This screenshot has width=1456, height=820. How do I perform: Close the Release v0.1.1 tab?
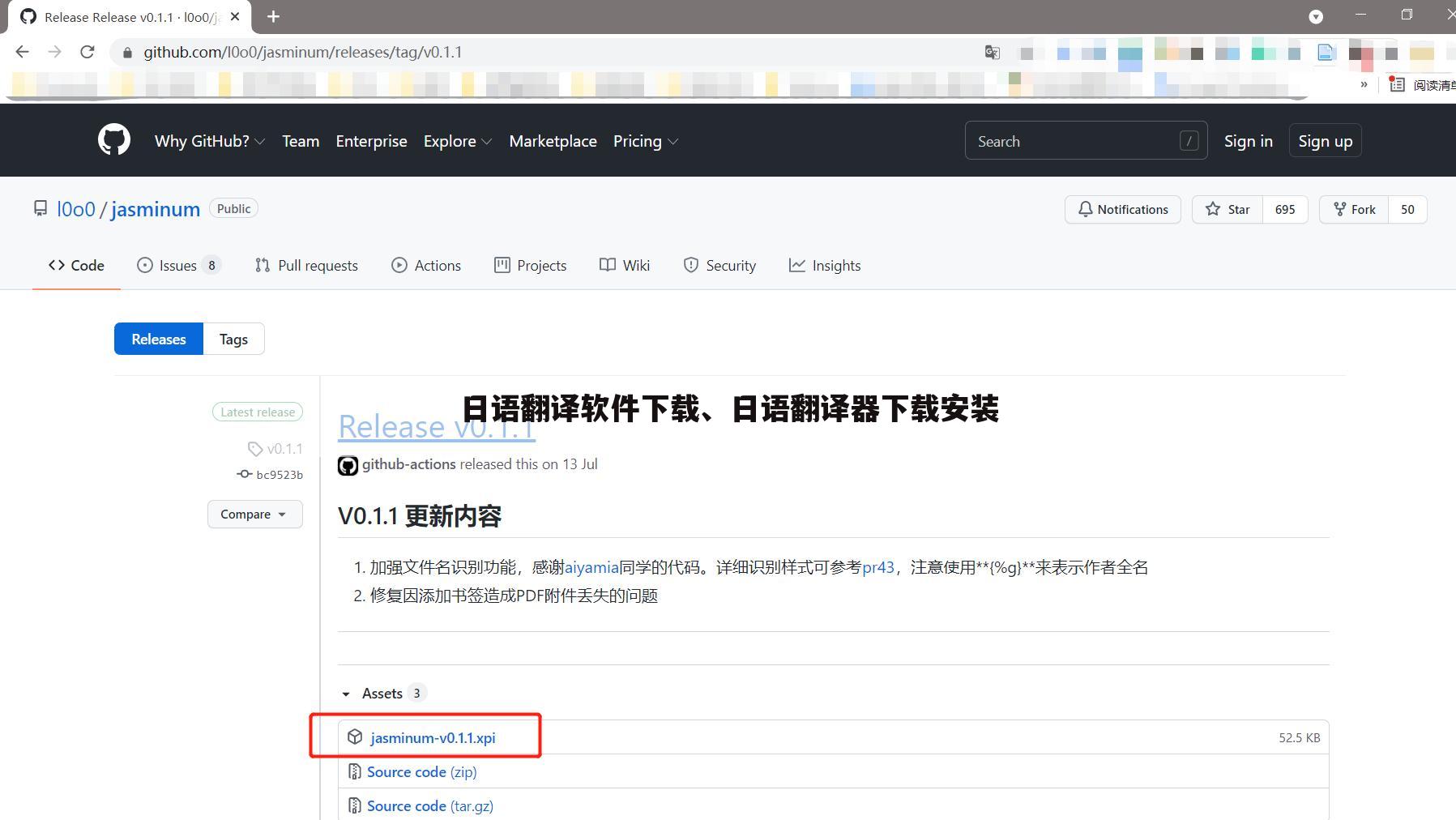(235, 16)
